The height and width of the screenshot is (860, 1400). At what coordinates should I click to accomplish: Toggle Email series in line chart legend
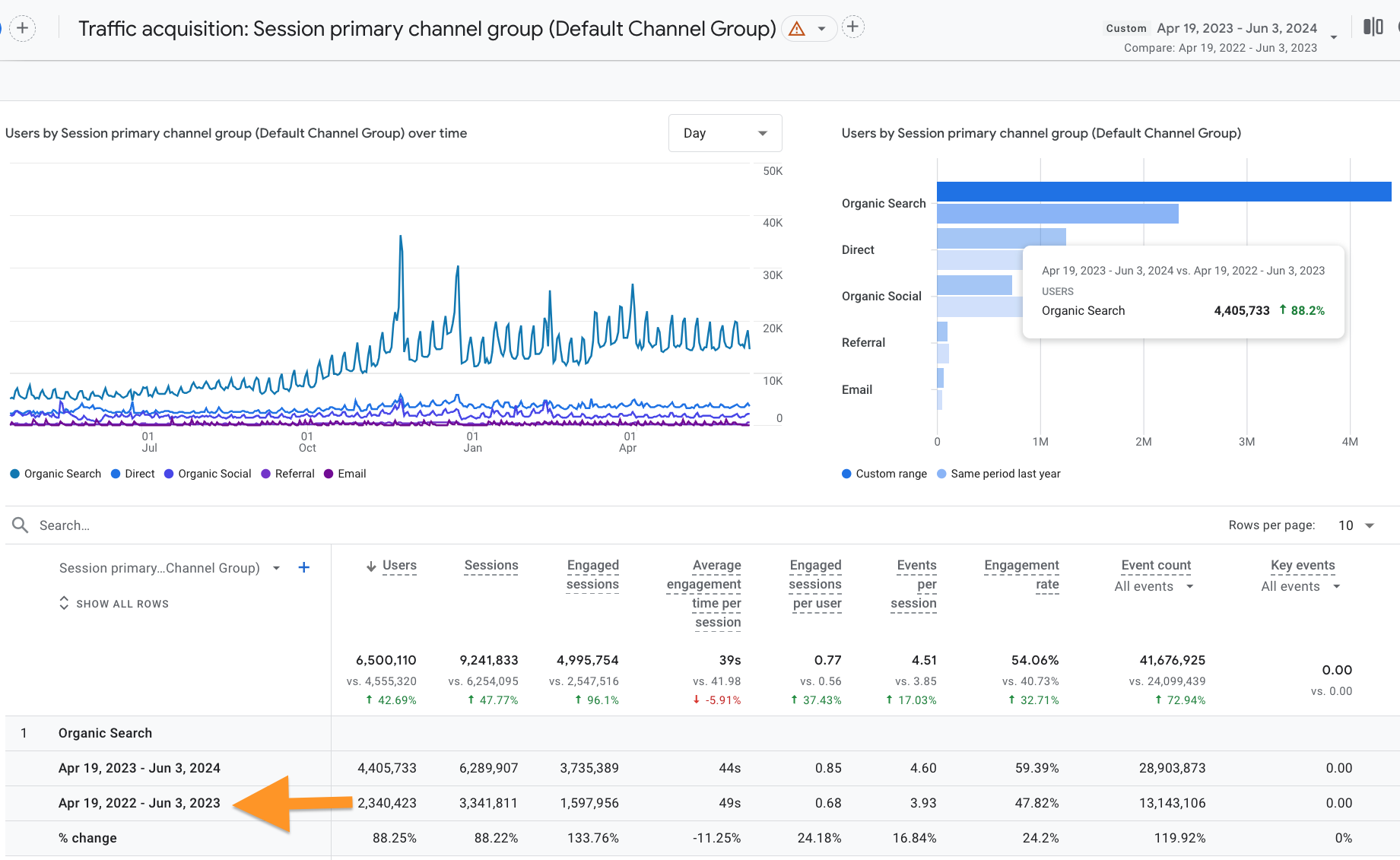(345, 474)
